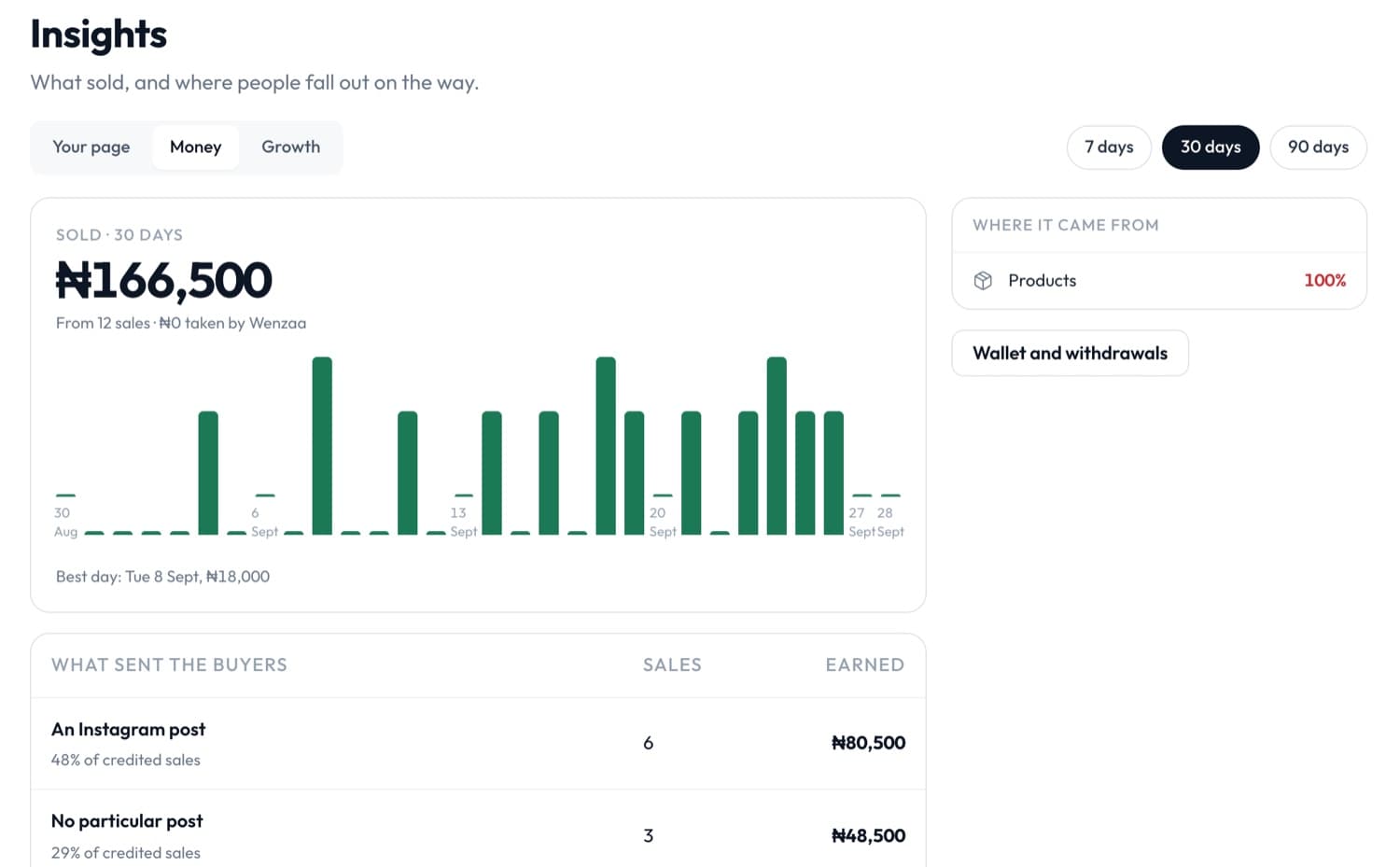1400x867 pixels.
Task: Click the ₦80,500 earned amount
Action: click(x=868, y=744)
